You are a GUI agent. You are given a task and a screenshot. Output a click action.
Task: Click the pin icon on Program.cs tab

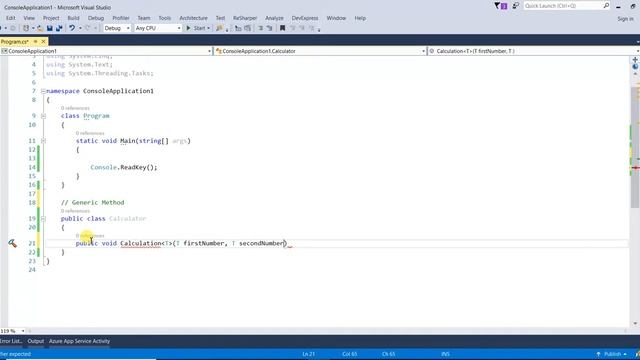[36, 42]
